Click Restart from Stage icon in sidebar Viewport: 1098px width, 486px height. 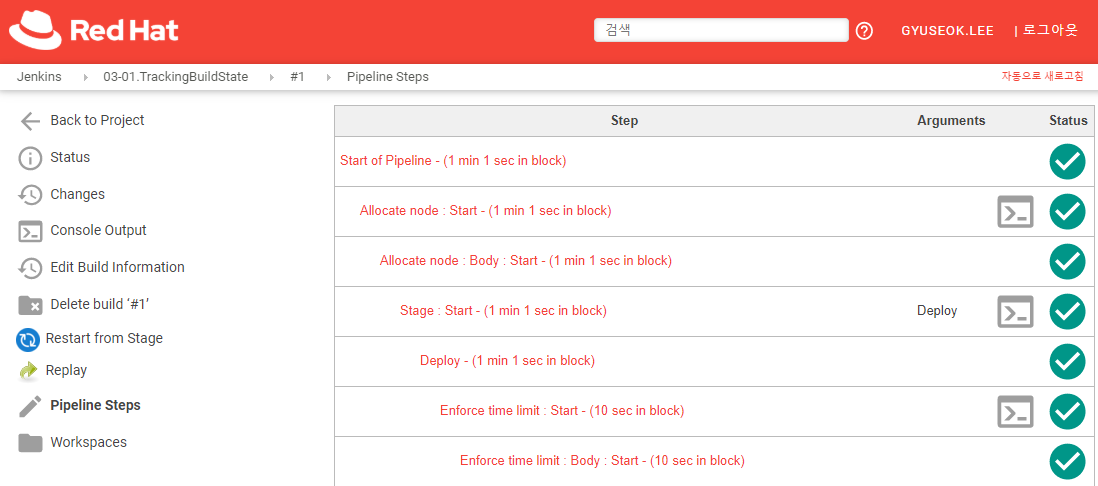pos(28,339)
